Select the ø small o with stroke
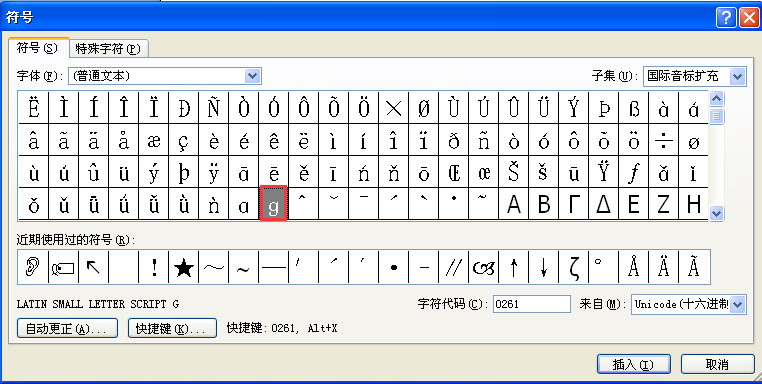Image resolution: width=762 pixels, height=384 pixels. pyautogui.click(x=693, y=140)
